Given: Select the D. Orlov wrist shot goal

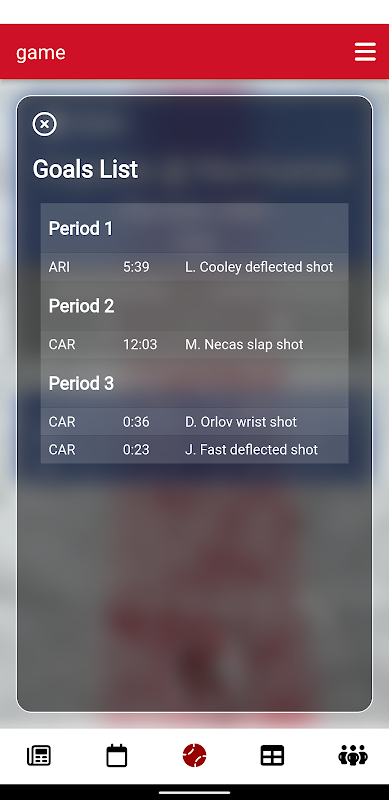Looking at the screenshot, I should (x=194, y=422).
